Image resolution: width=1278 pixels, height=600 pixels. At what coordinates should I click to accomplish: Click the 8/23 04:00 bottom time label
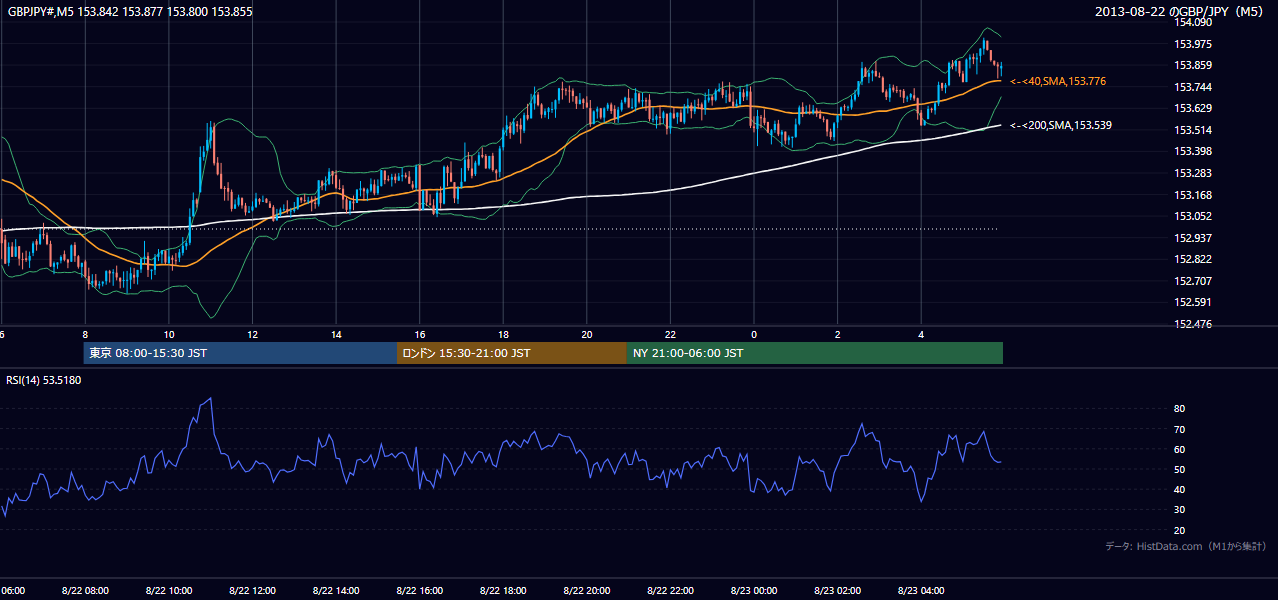pos(921,591)
